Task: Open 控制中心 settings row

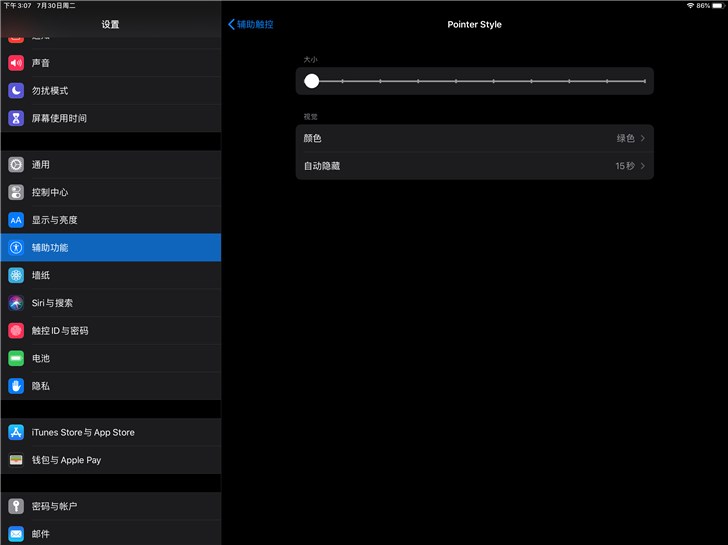Action: 110,192
